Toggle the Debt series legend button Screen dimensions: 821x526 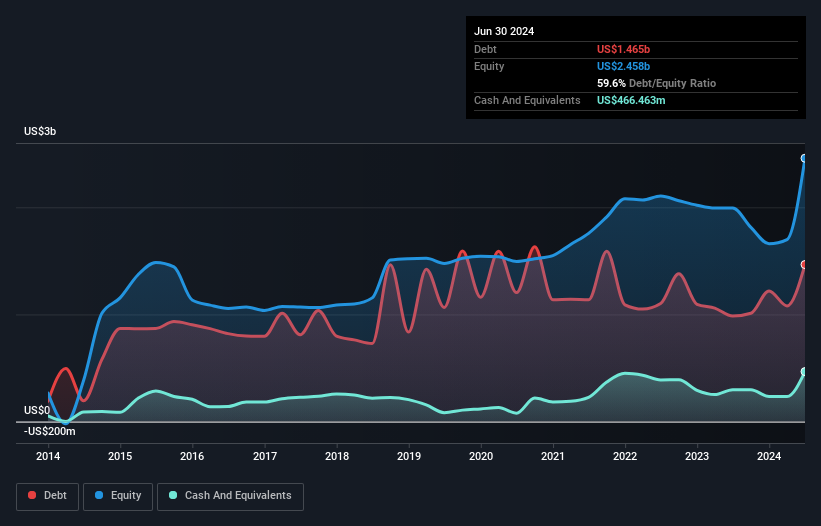(48, 496)
